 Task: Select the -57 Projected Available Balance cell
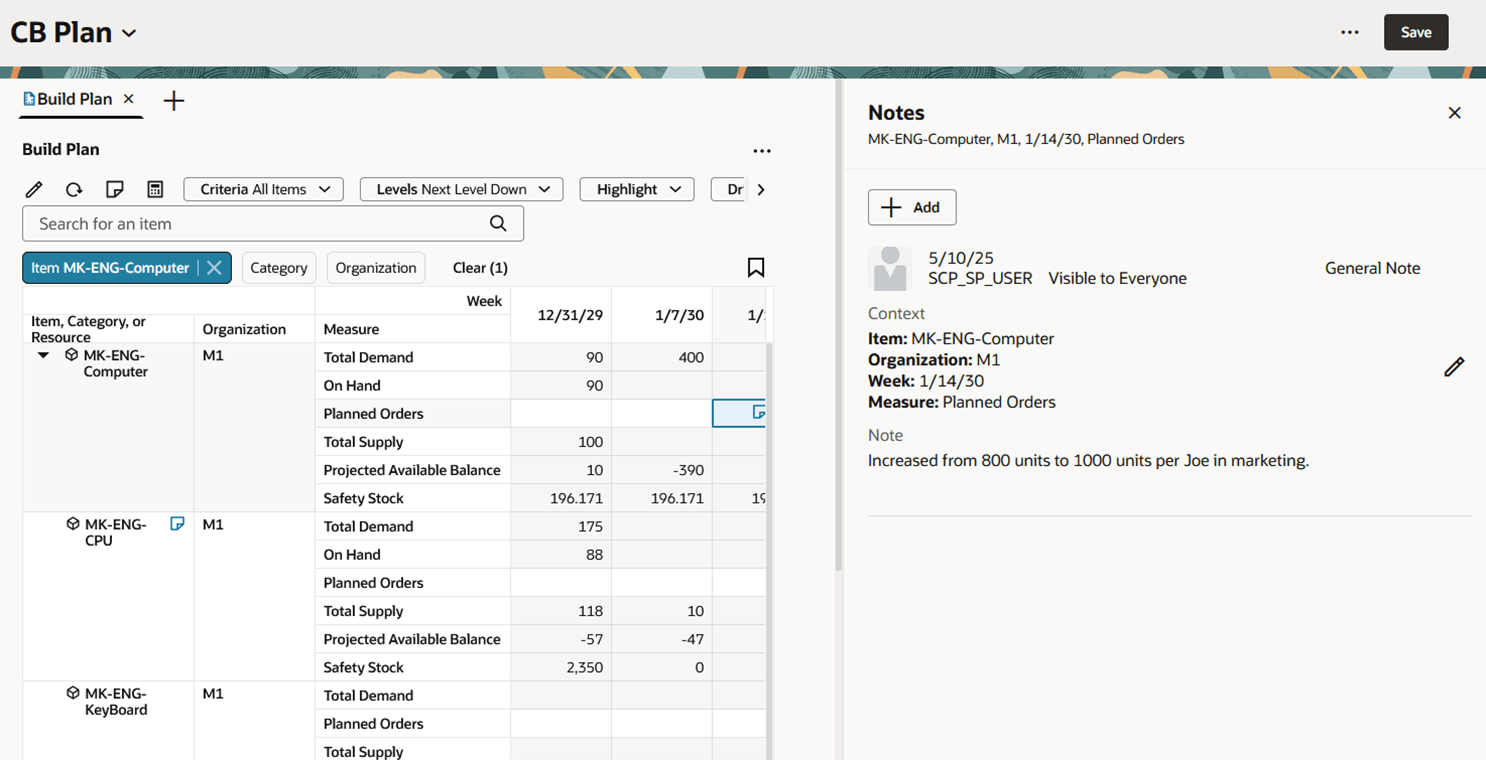click(x=561, y=639)
